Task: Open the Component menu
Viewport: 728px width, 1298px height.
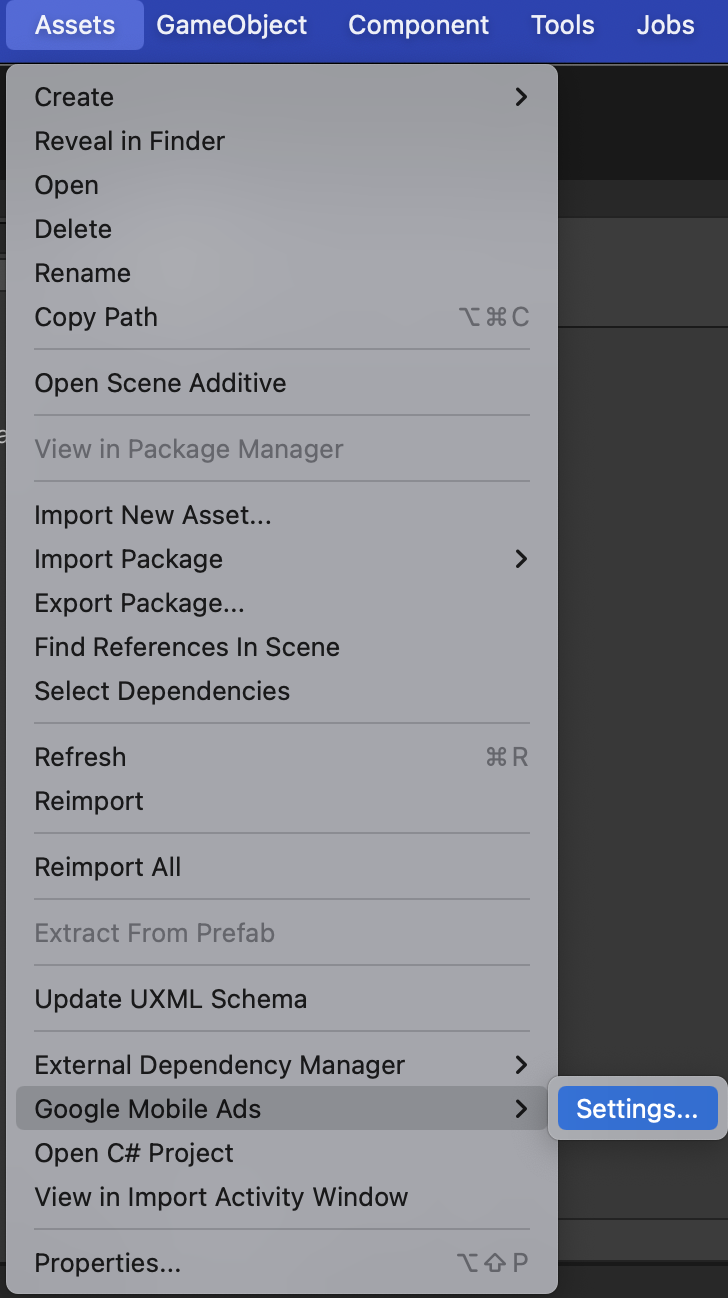Action: [x=419, y=25]
